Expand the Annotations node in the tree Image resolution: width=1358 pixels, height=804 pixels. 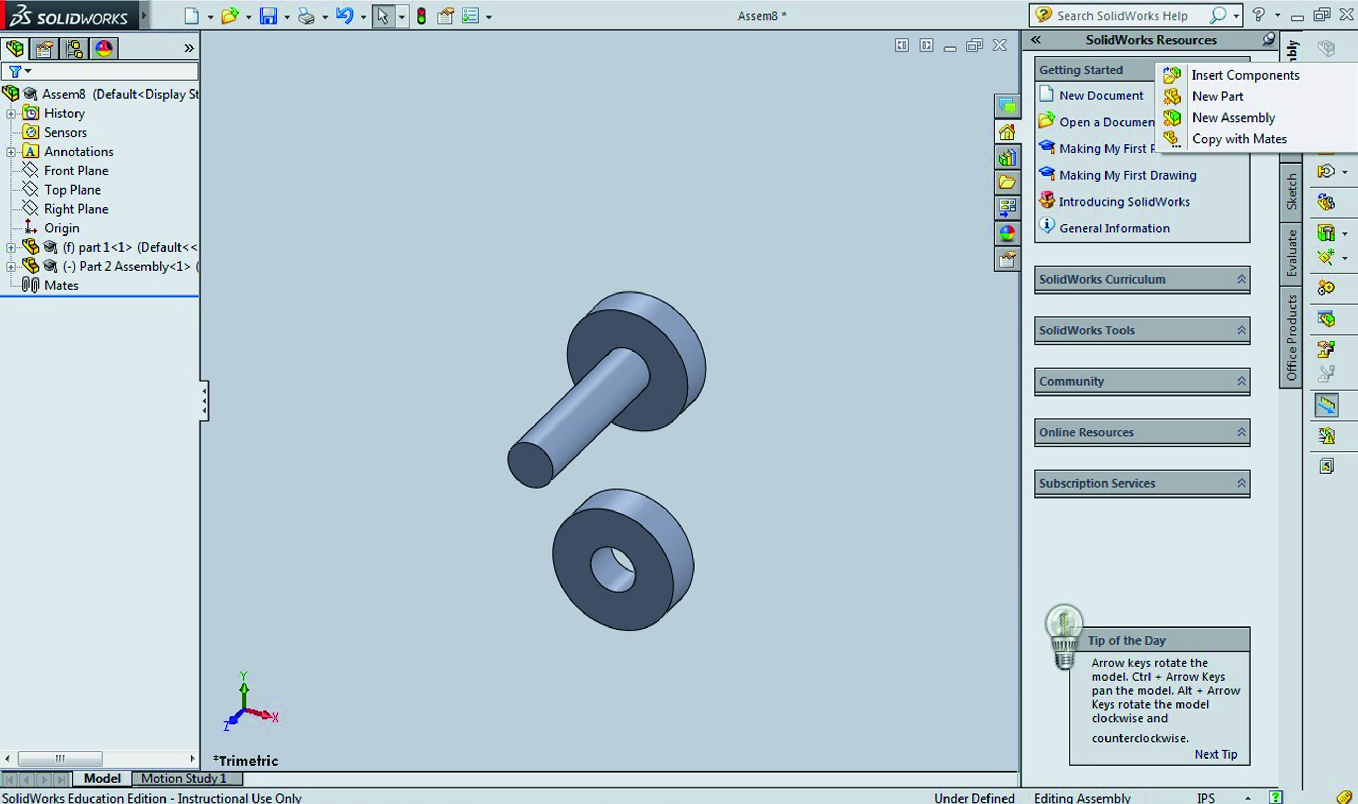coord(11,151)
